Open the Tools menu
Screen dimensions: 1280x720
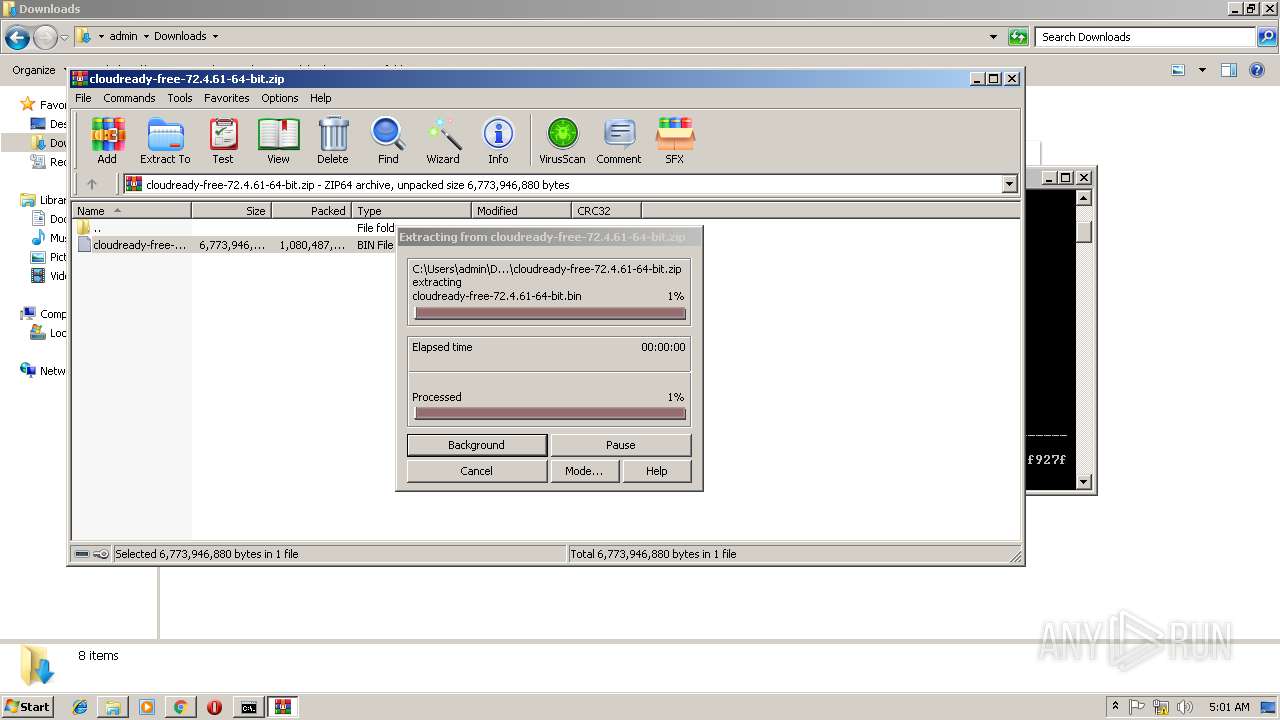180,98
